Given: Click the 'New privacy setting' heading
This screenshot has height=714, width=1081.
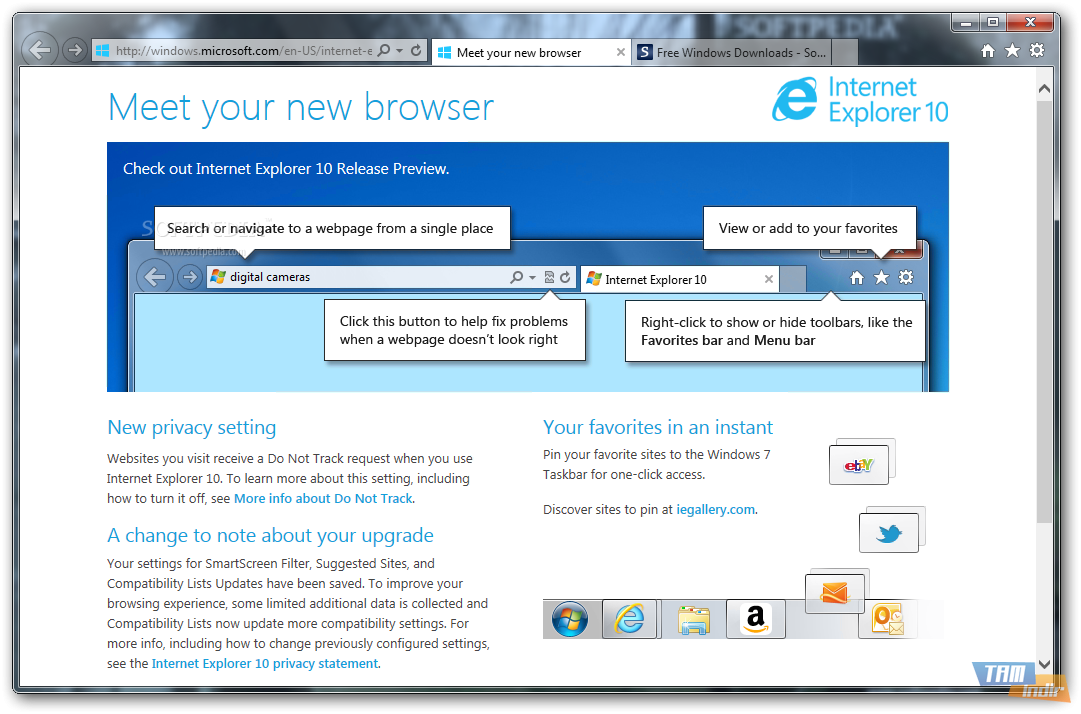Looking at the screenshot, I should (192, 428).
